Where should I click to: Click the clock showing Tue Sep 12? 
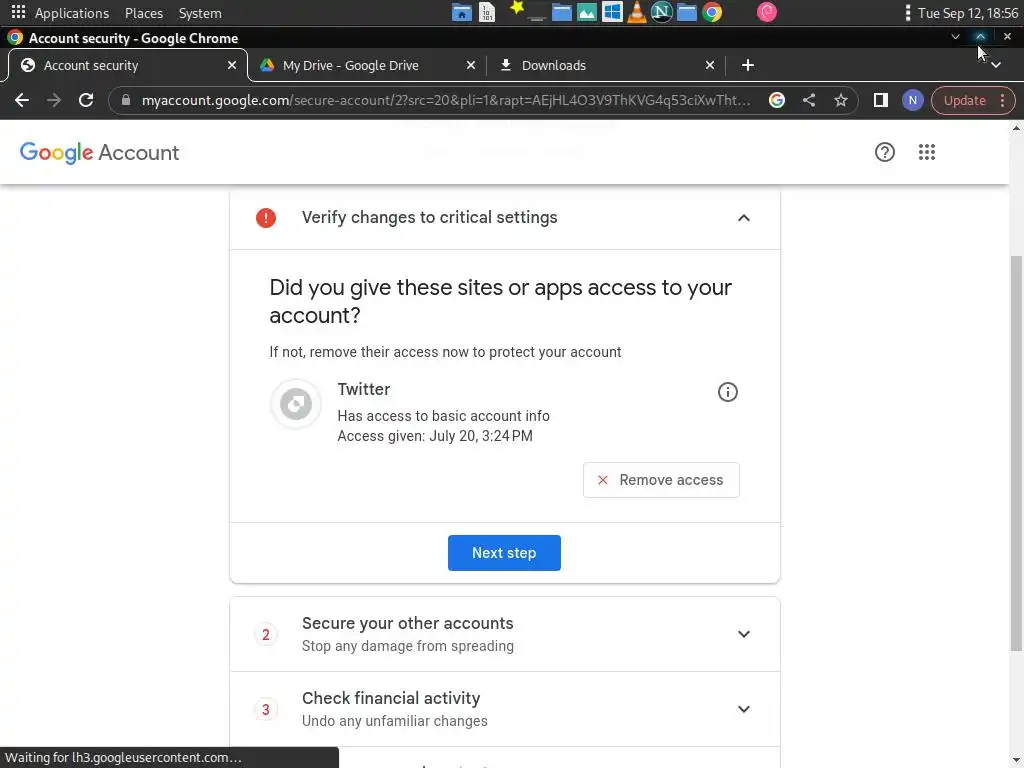968,13
